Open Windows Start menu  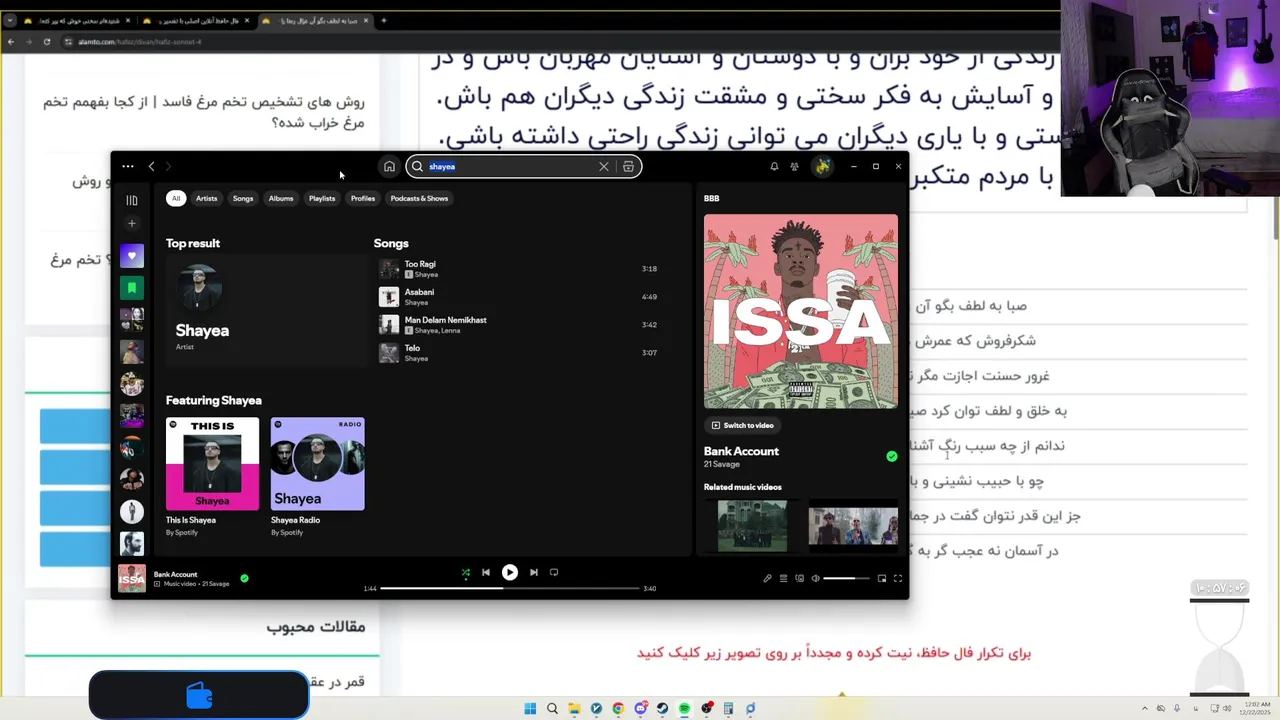coord(530,708)
